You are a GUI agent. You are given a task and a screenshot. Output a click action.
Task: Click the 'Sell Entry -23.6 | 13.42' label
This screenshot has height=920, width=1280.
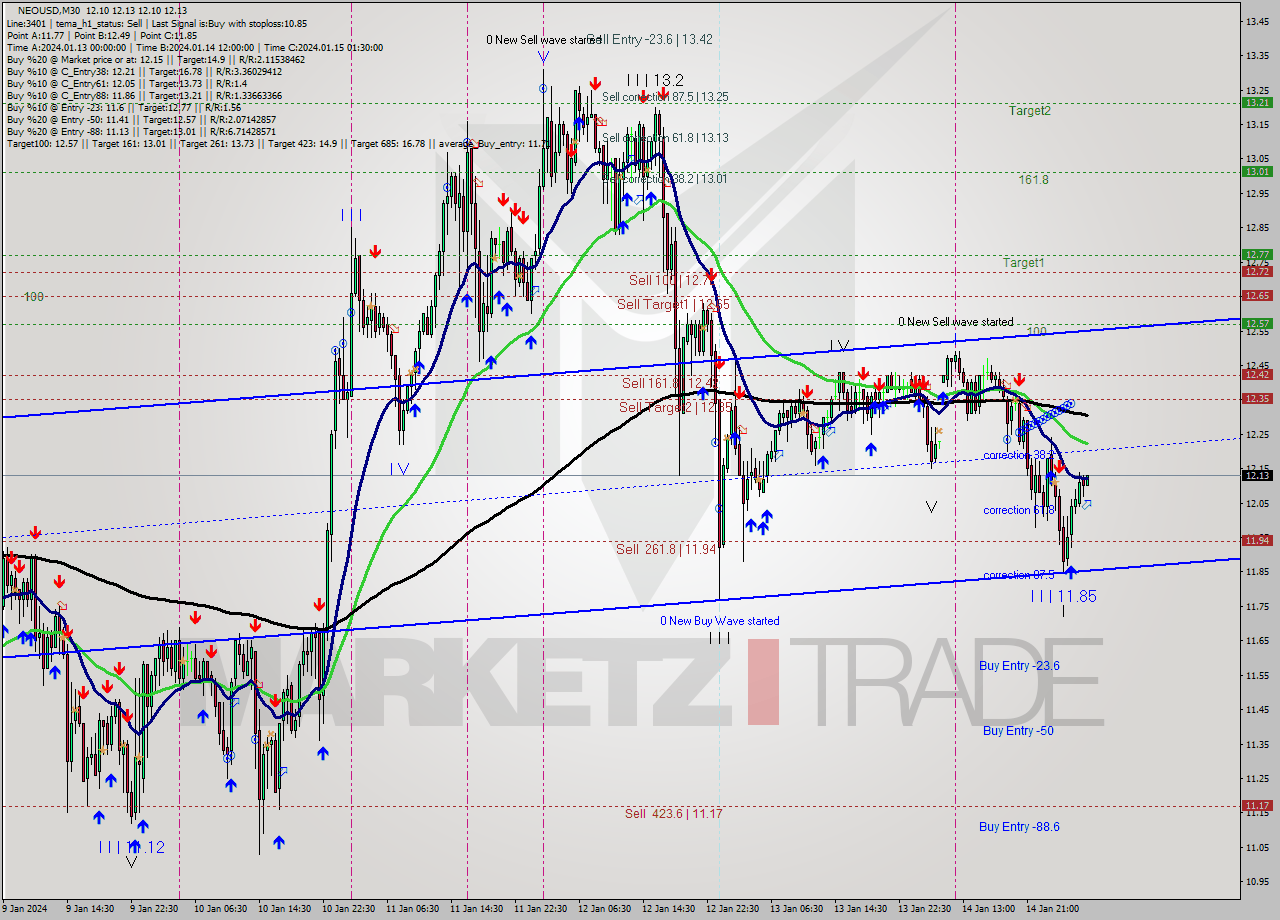point(651,39)
